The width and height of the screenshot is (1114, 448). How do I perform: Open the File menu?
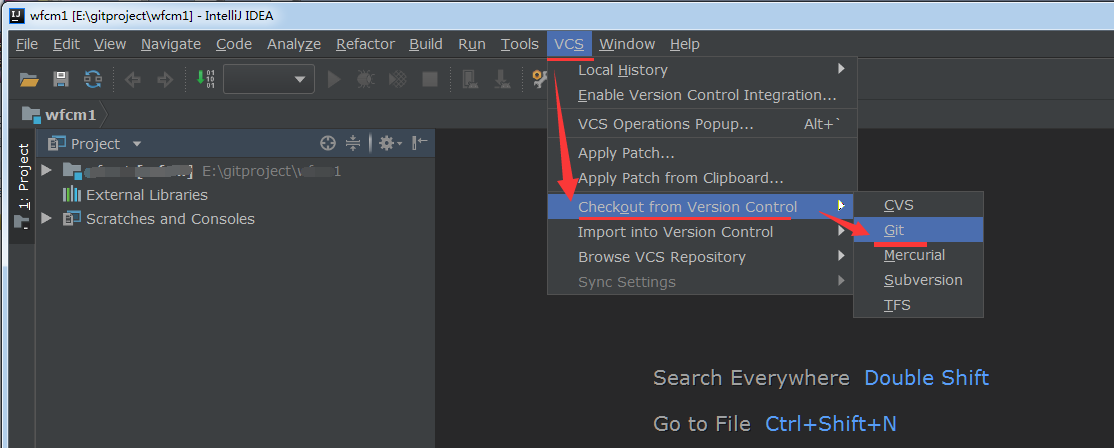click(x=27, y=44)
